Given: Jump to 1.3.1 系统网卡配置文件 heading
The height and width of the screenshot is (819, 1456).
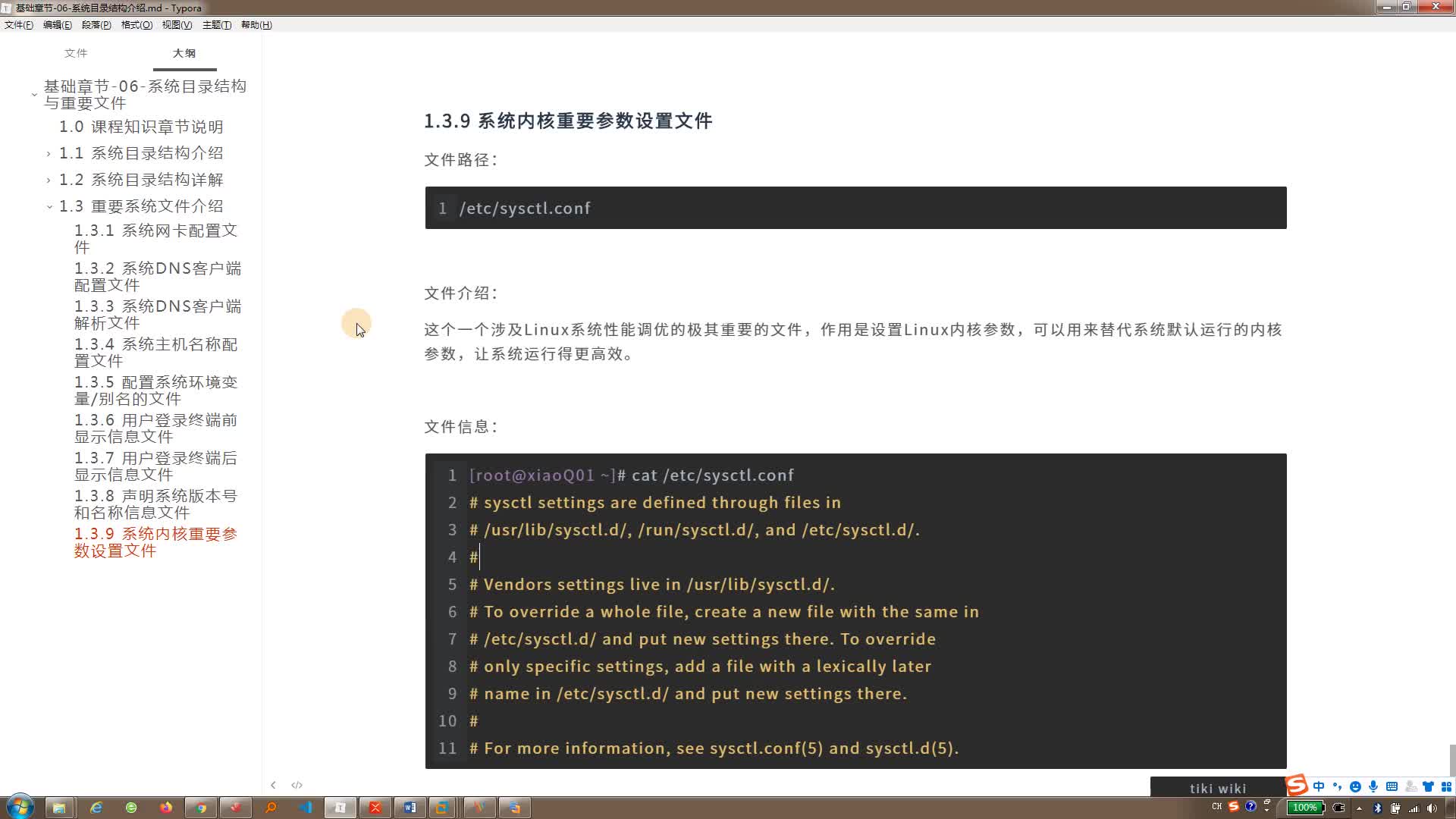Looking at the screenshot, I should [x=156, y=238].
